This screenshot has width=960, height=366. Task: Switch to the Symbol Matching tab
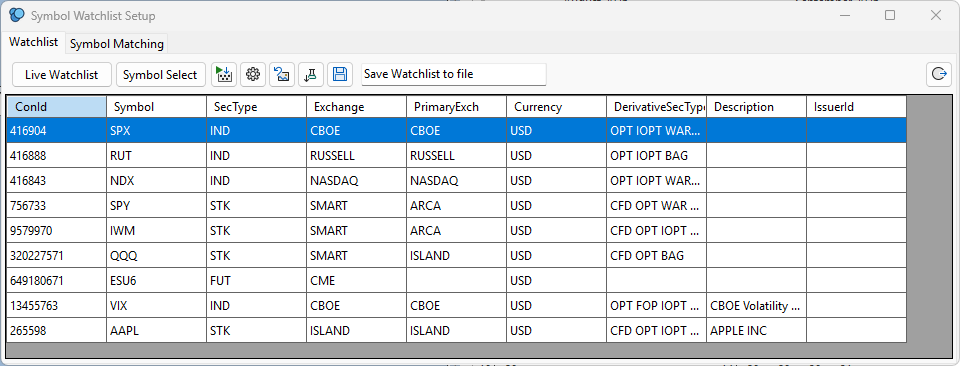point(116,44)
